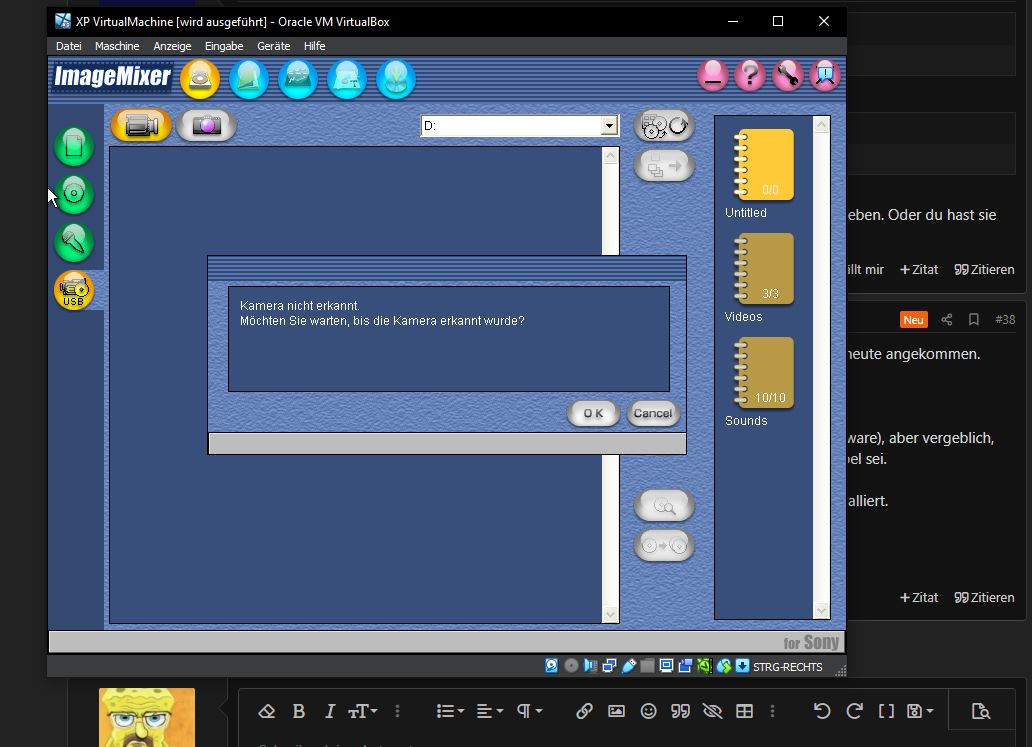
Task: Click the green CD disc source icon
Action: pos(74,194)
